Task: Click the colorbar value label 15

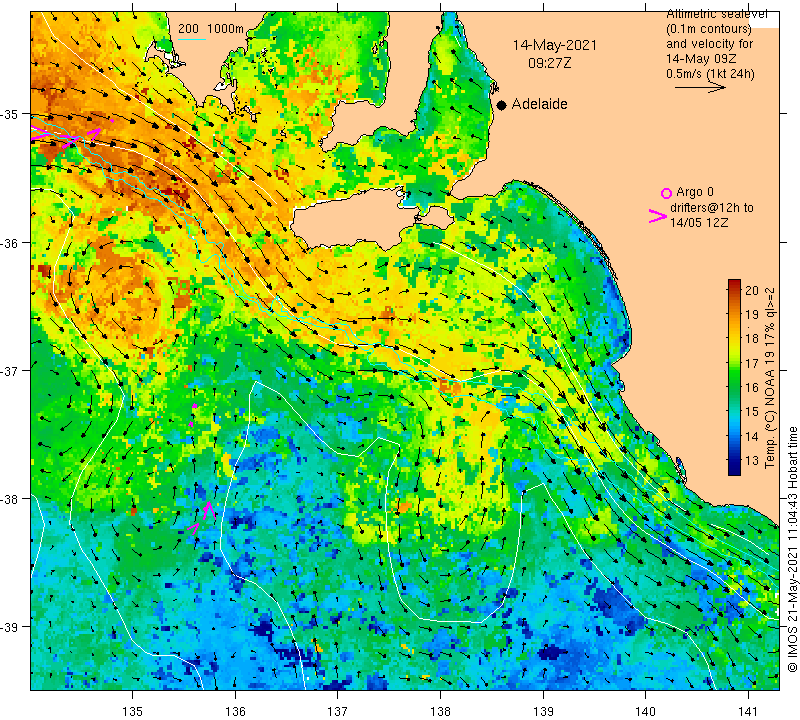Action: click(x=752, y=412)
